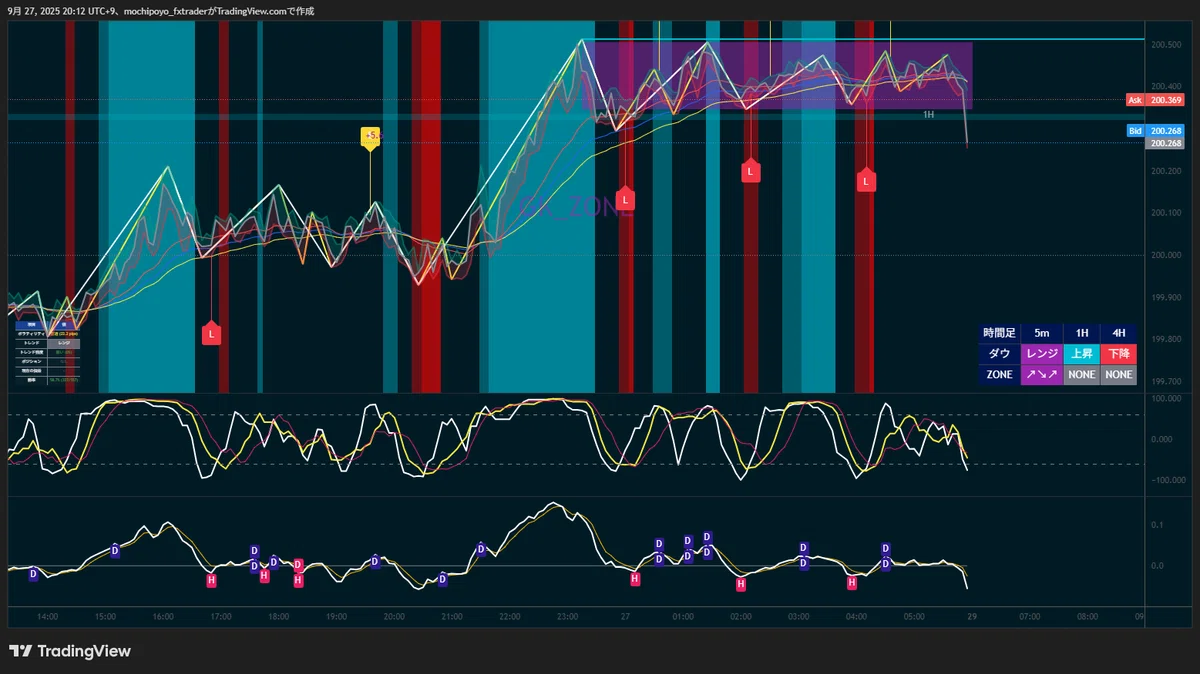Click the NONE cell under 1H
Image resolution: width=1200 pixels, height=674 pixels.
point(1081,375)
